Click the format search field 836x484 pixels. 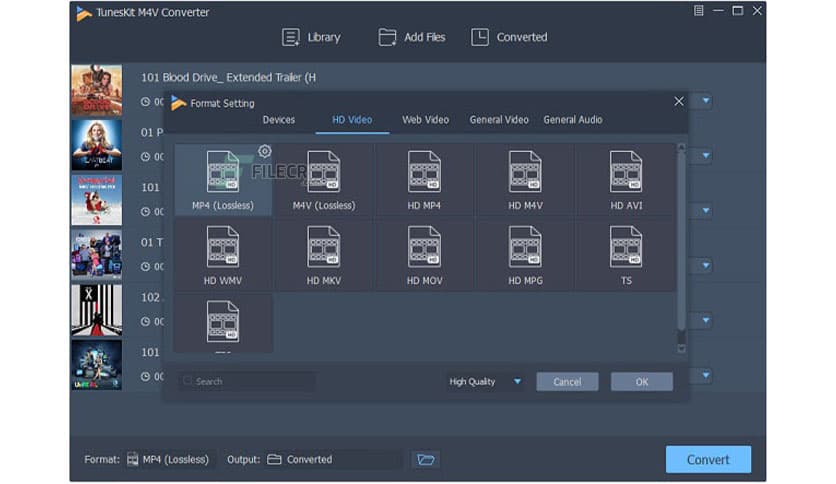tap(247, 382)
